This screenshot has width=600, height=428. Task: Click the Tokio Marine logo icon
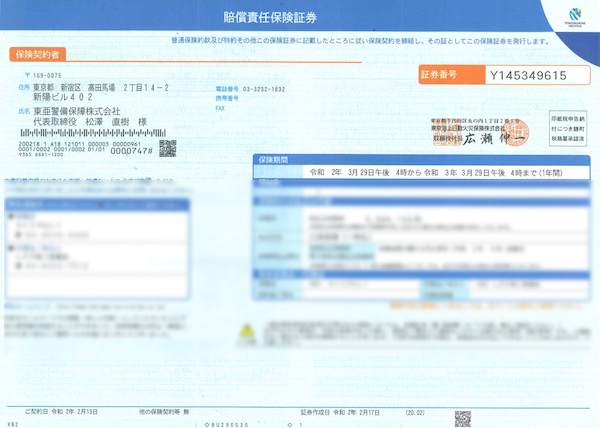coord(575,15)
